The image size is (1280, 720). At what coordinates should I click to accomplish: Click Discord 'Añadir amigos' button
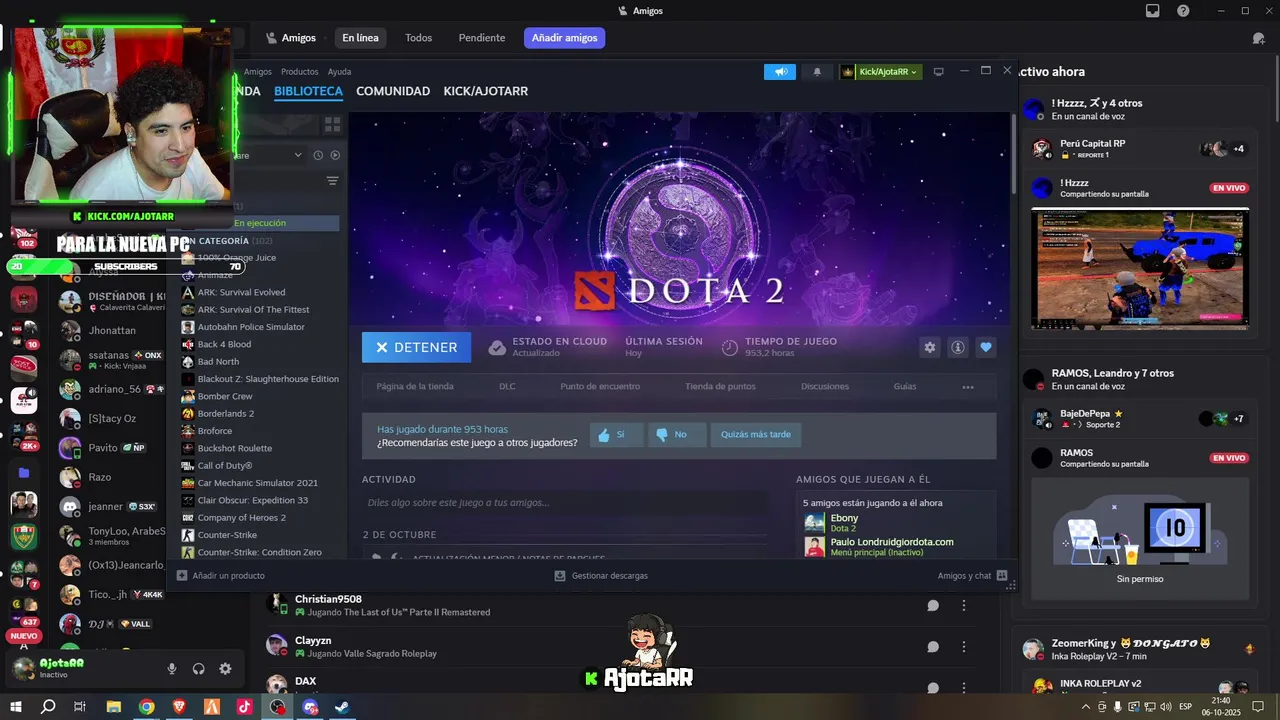564,38
